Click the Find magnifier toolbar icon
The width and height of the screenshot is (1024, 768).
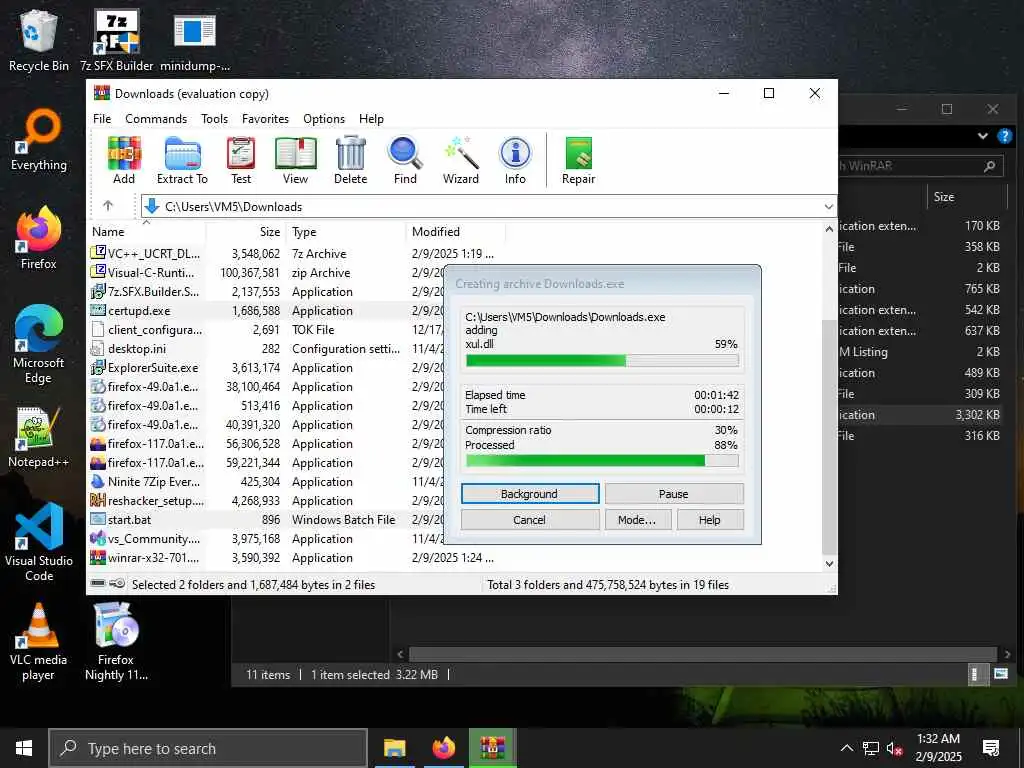[405, 160]
